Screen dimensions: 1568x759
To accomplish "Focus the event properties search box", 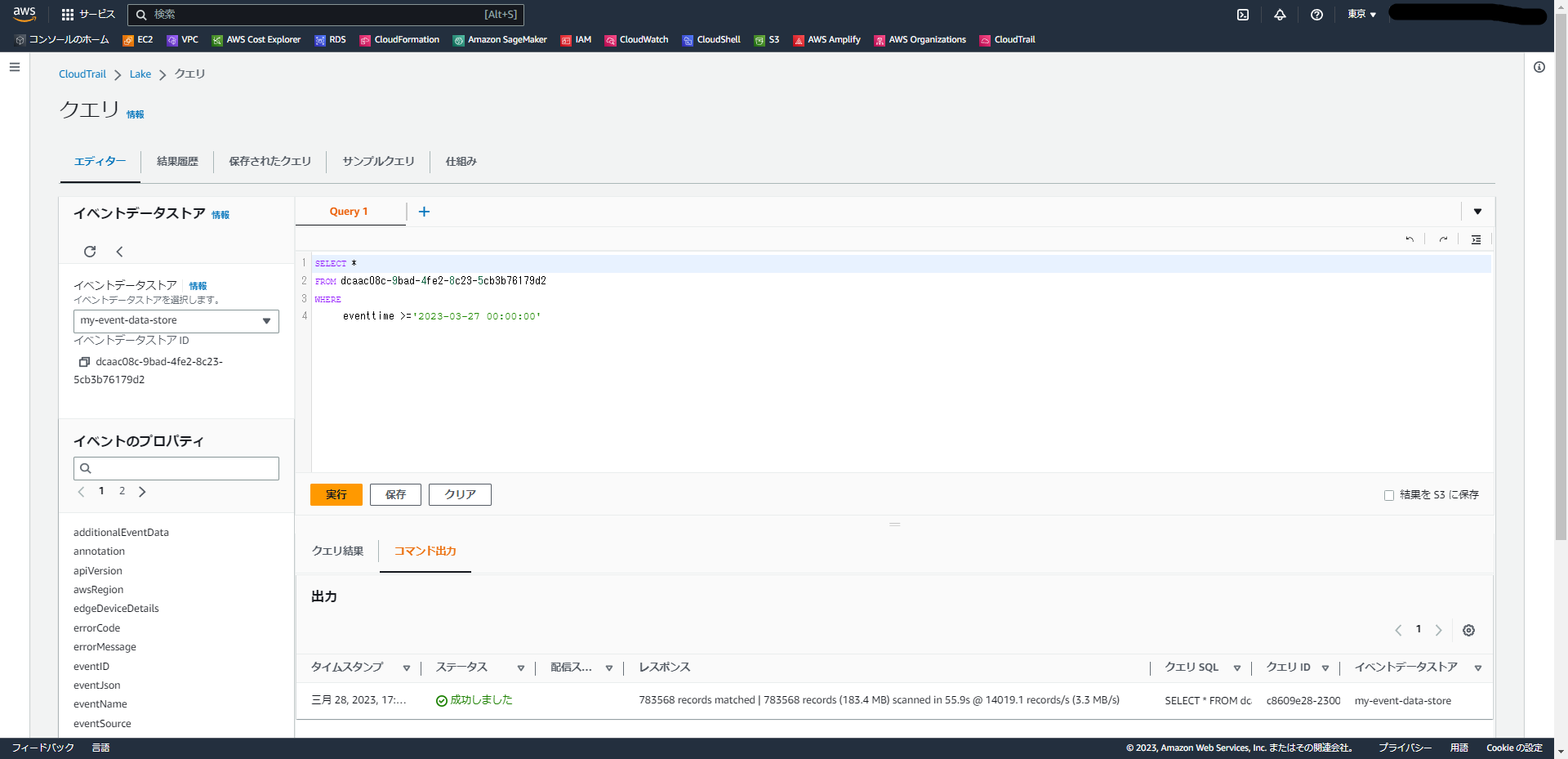I will click(176, 468).
